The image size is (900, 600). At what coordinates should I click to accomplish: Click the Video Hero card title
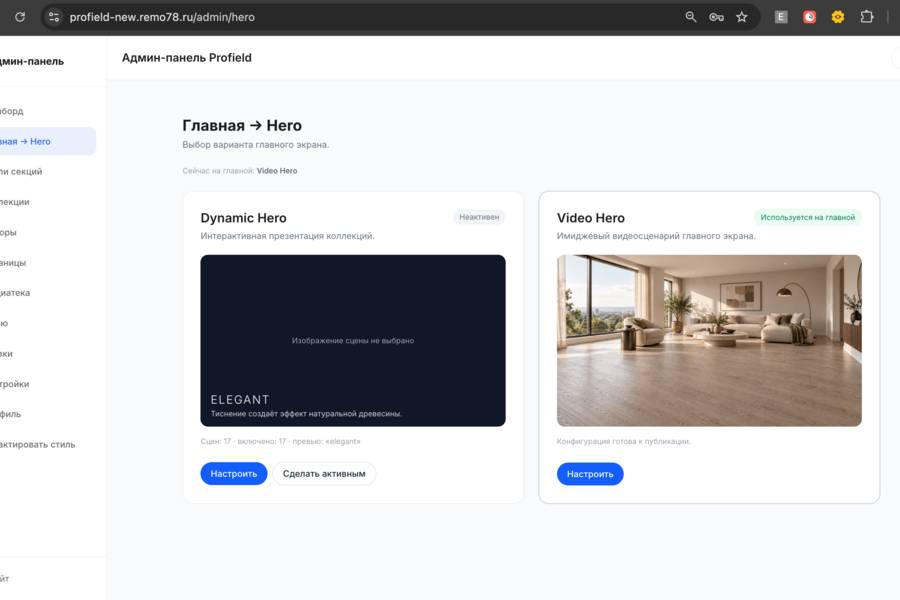(591, 218)
